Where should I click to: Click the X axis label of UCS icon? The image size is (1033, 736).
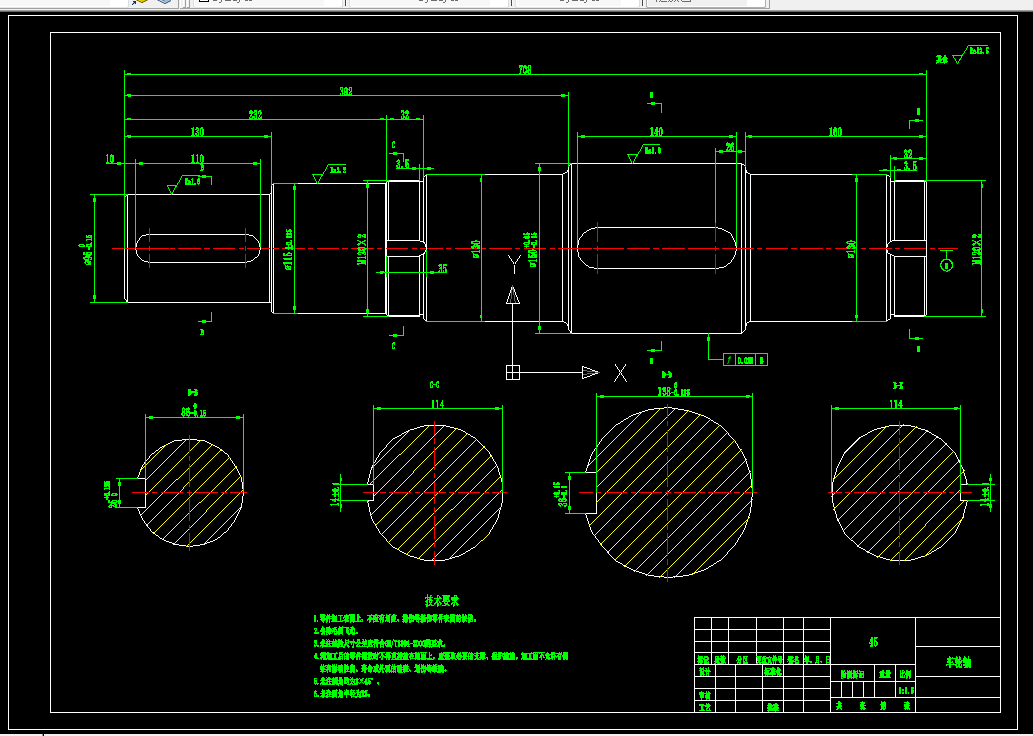tap(621, 373)
